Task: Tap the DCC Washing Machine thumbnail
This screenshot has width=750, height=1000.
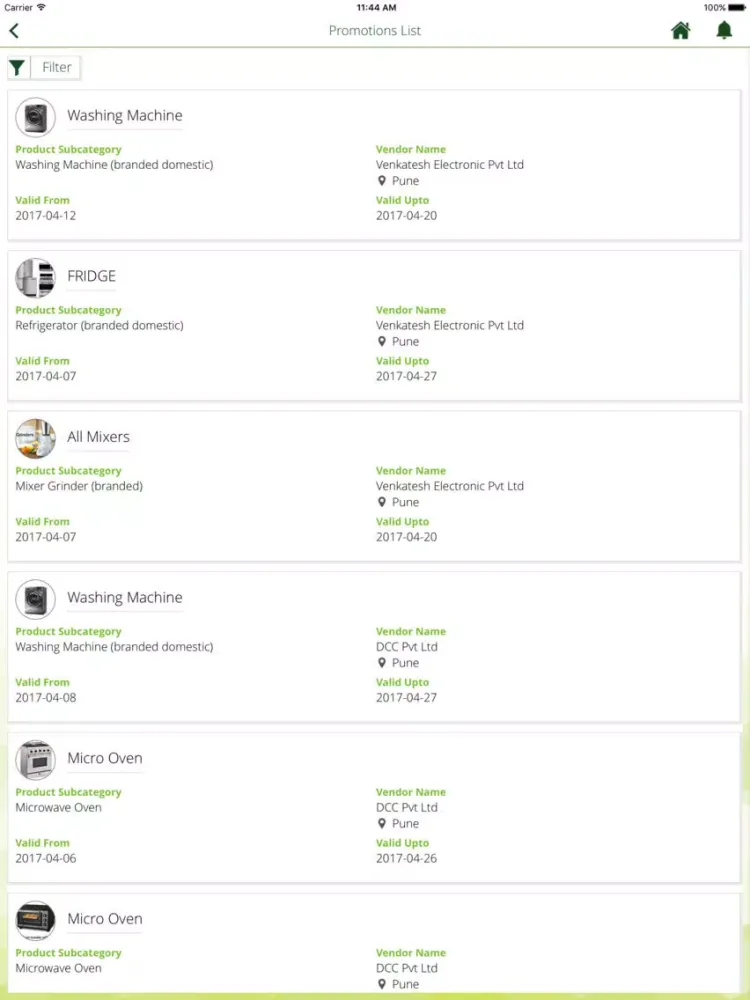Action: coord(35,599)
